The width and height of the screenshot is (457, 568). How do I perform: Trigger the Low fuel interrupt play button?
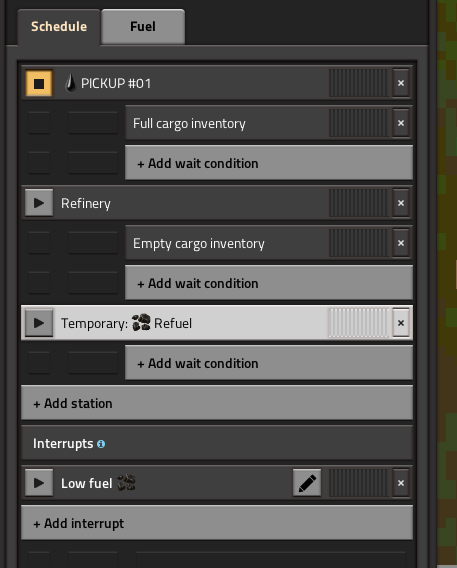tap(39, 483)
